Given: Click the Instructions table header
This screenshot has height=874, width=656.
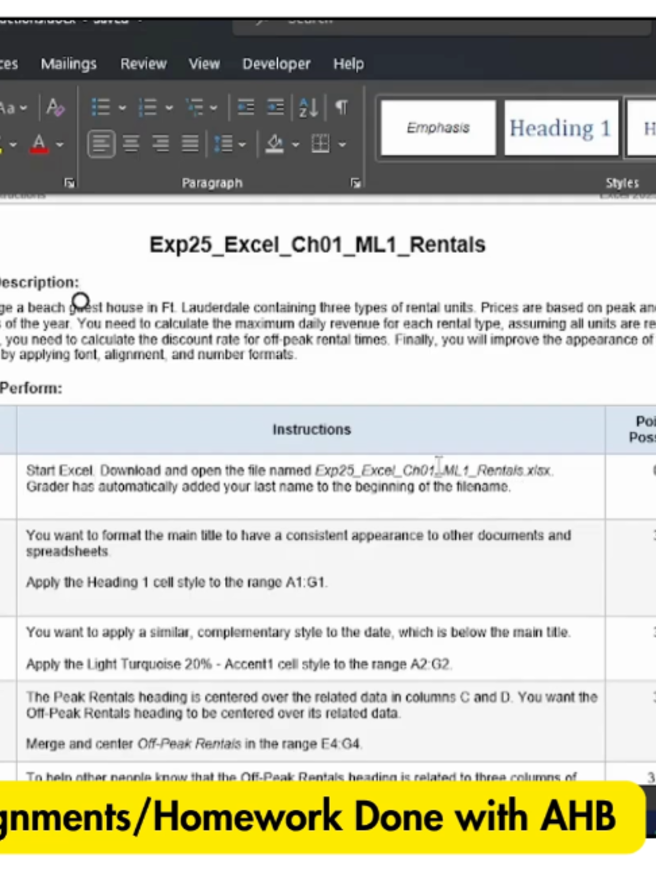Looking at the screenshot, I should click(311, 429).
